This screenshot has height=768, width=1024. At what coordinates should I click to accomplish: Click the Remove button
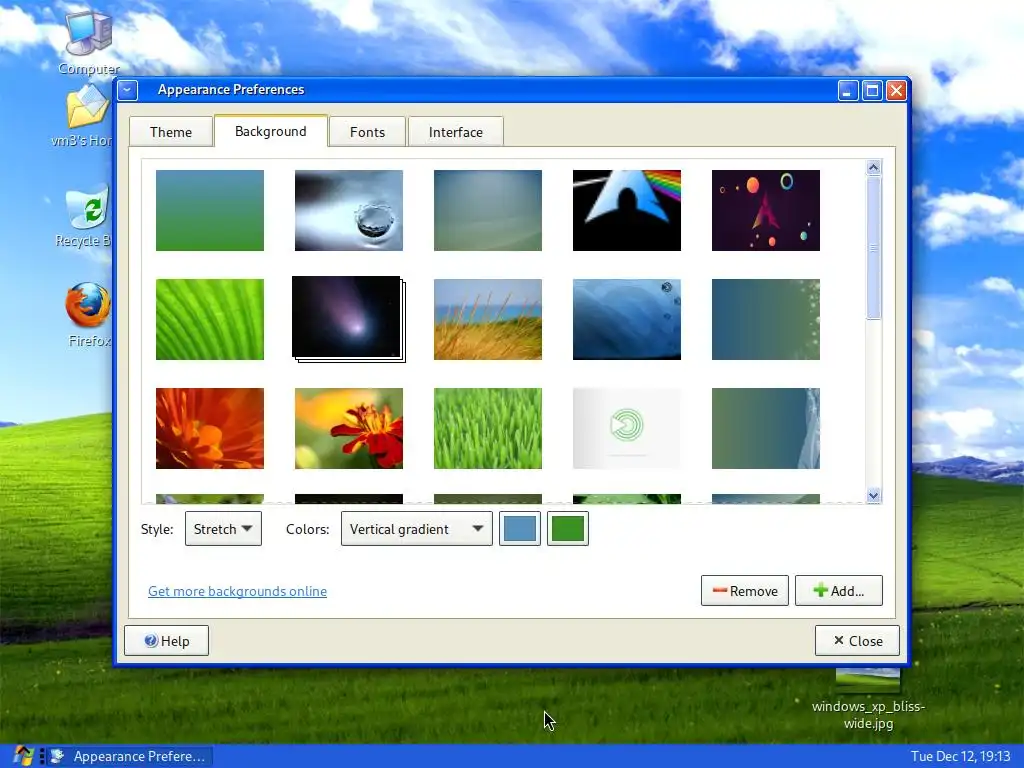744,590
